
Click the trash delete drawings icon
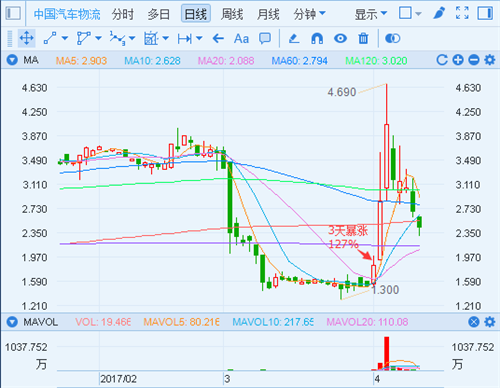click(x=363, y=39)
